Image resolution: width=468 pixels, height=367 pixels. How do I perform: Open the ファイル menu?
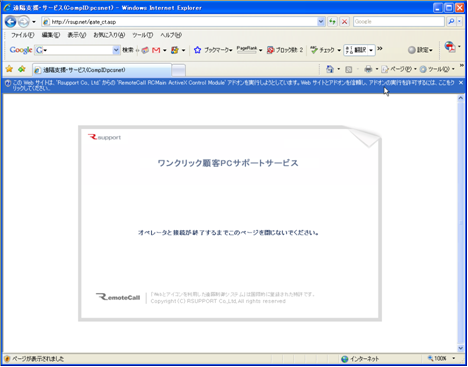pyautogui.click(x=23, y=35)
